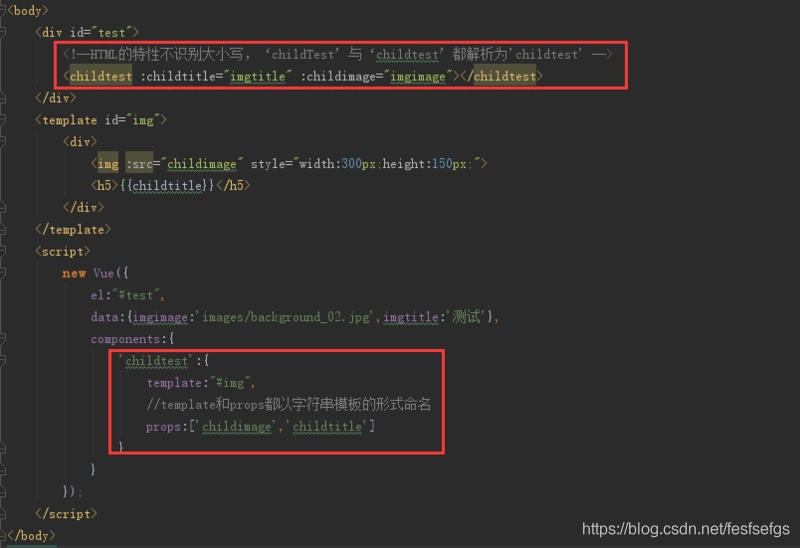The image size is (800, 548).
Task: Click the el:"#test" option
Action: pos(127,295)
